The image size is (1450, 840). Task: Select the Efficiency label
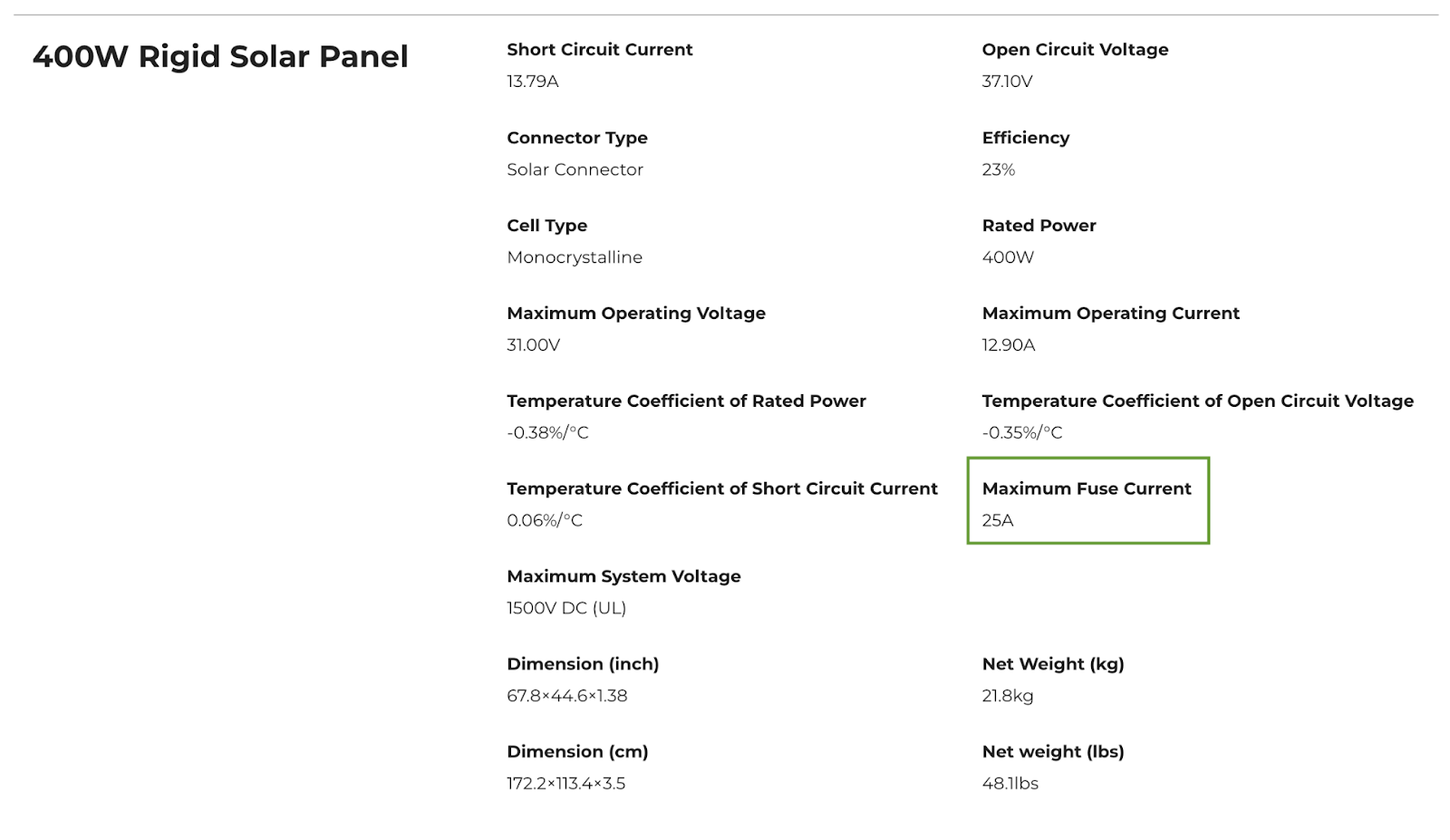coord(1025,138)
